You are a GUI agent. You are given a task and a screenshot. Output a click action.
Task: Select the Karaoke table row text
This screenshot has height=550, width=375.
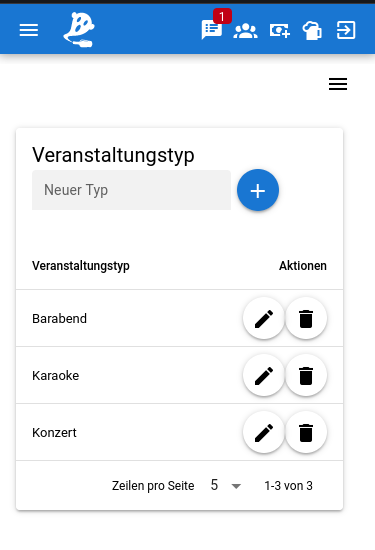55,376
